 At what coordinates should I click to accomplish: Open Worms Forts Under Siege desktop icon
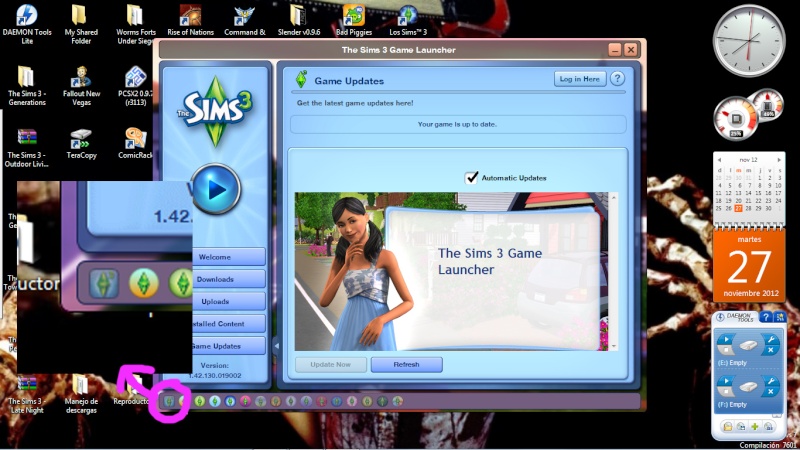[135, 24]
